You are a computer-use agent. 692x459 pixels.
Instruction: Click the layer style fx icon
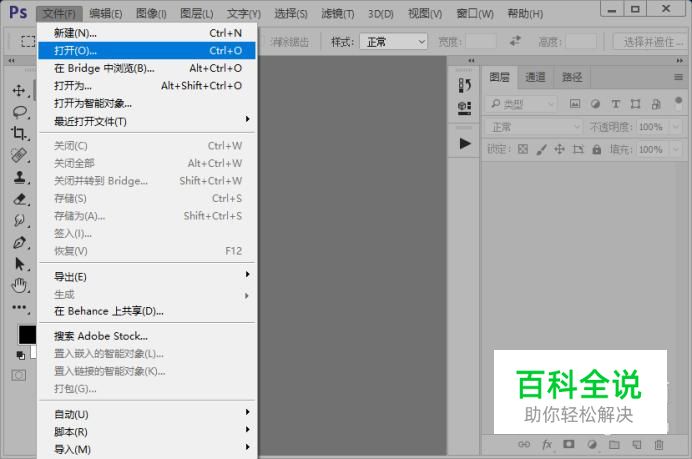coord(547,444)
